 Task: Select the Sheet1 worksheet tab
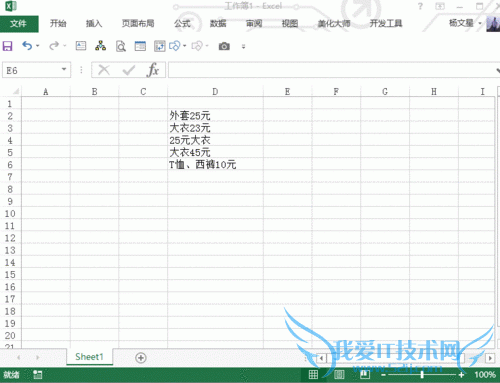(x=89, y=357)
